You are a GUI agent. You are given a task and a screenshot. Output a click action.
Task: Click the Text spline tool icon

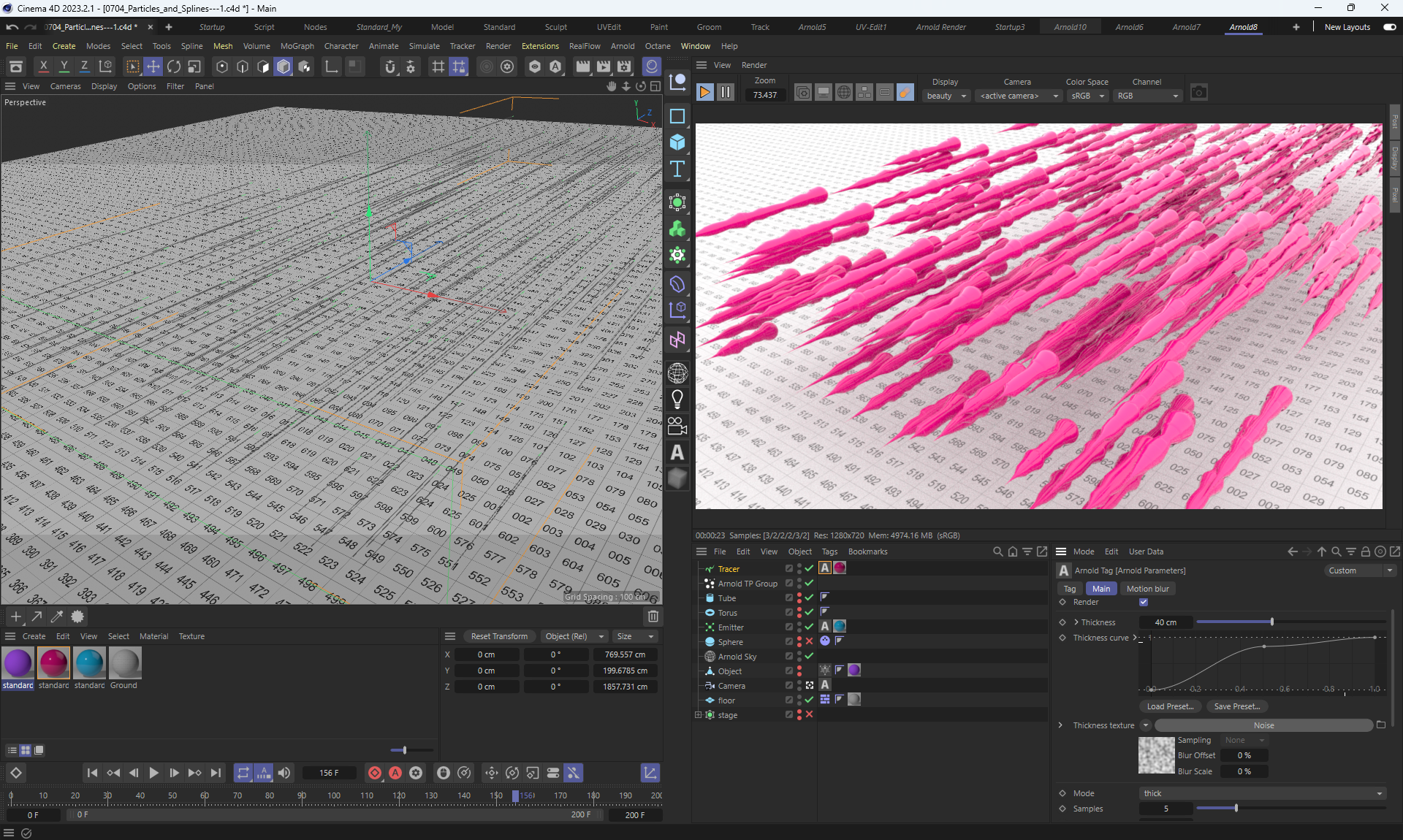pos(677,169)
